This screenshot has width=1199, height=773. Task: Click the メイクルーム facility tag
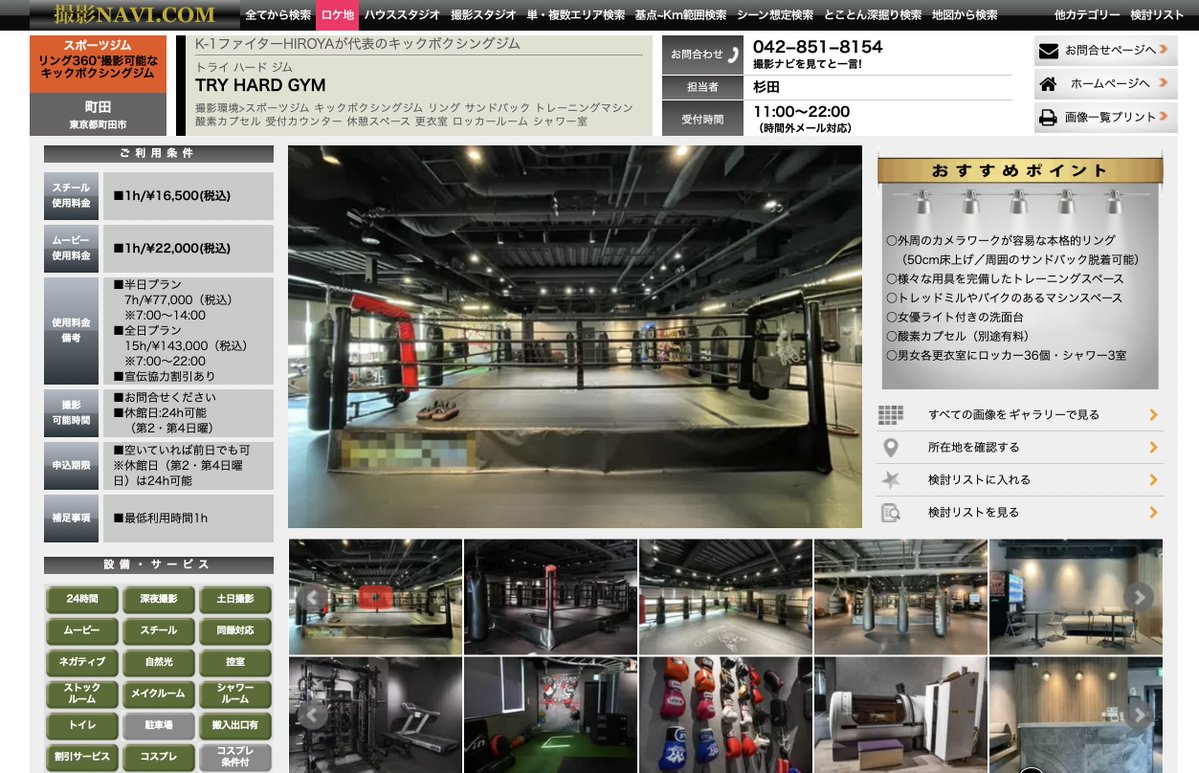click(158, 693)
